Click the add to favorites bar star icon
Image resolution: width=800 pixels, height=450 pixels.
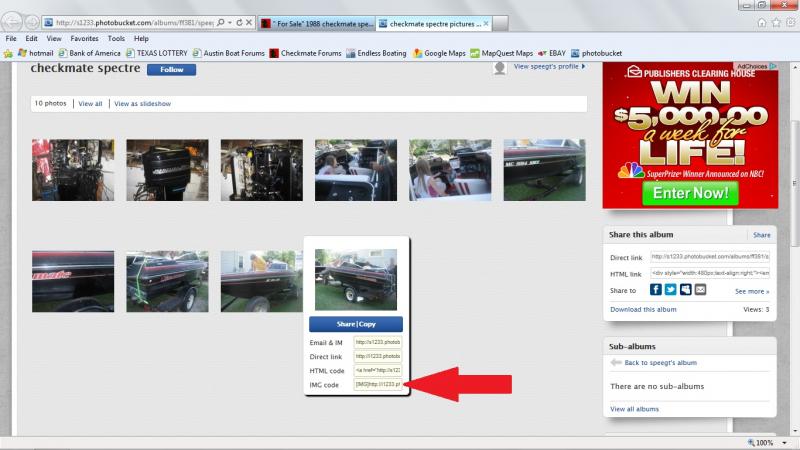pos(8,53)
